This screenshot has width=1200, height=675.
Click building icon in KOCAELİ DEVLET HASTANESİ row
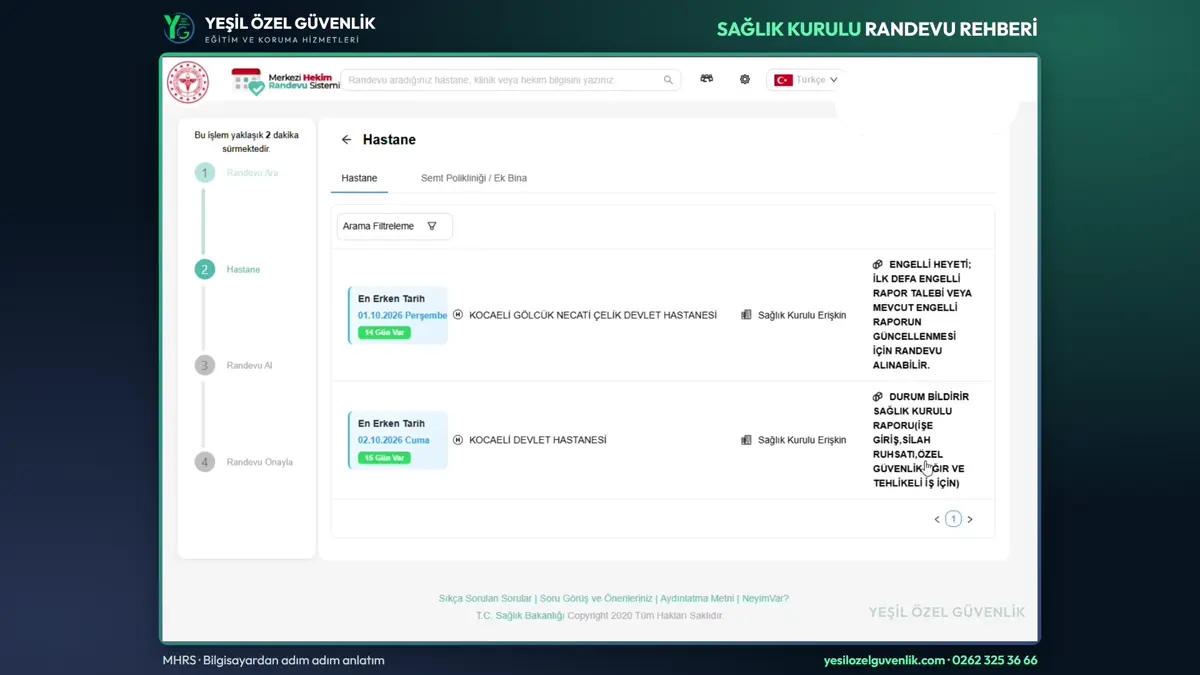[746, 440]
